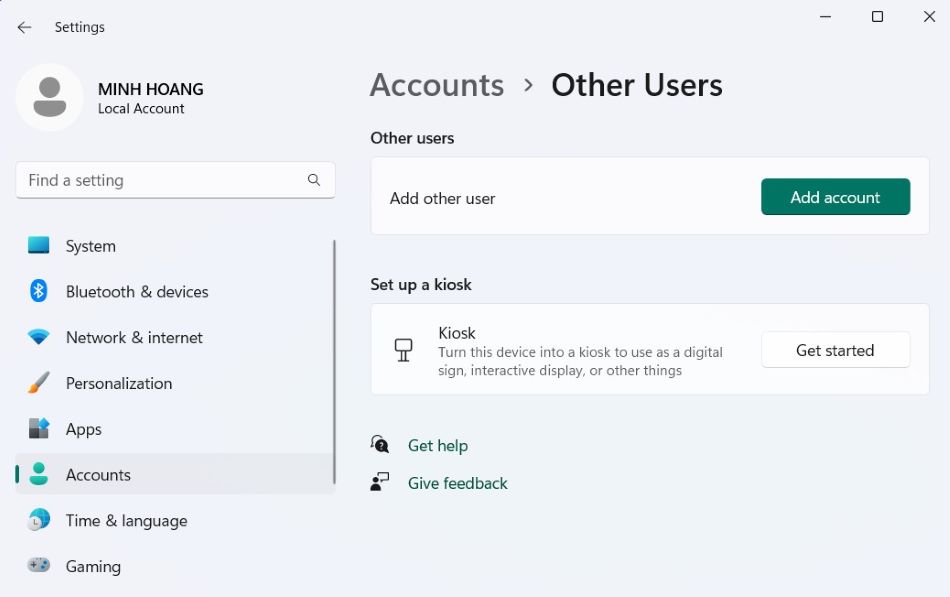
Task: Close the Settings window
Action: click(929, 17)
